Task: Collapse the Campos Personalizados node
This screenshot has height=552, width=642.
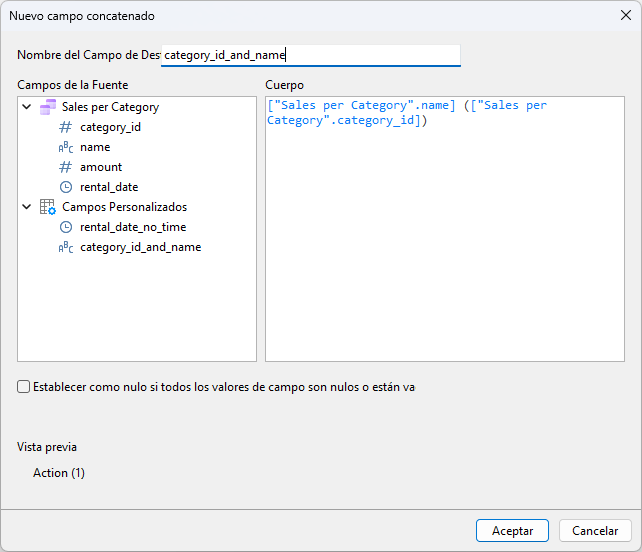Action: pyautogui.click(x=27, y=207)
